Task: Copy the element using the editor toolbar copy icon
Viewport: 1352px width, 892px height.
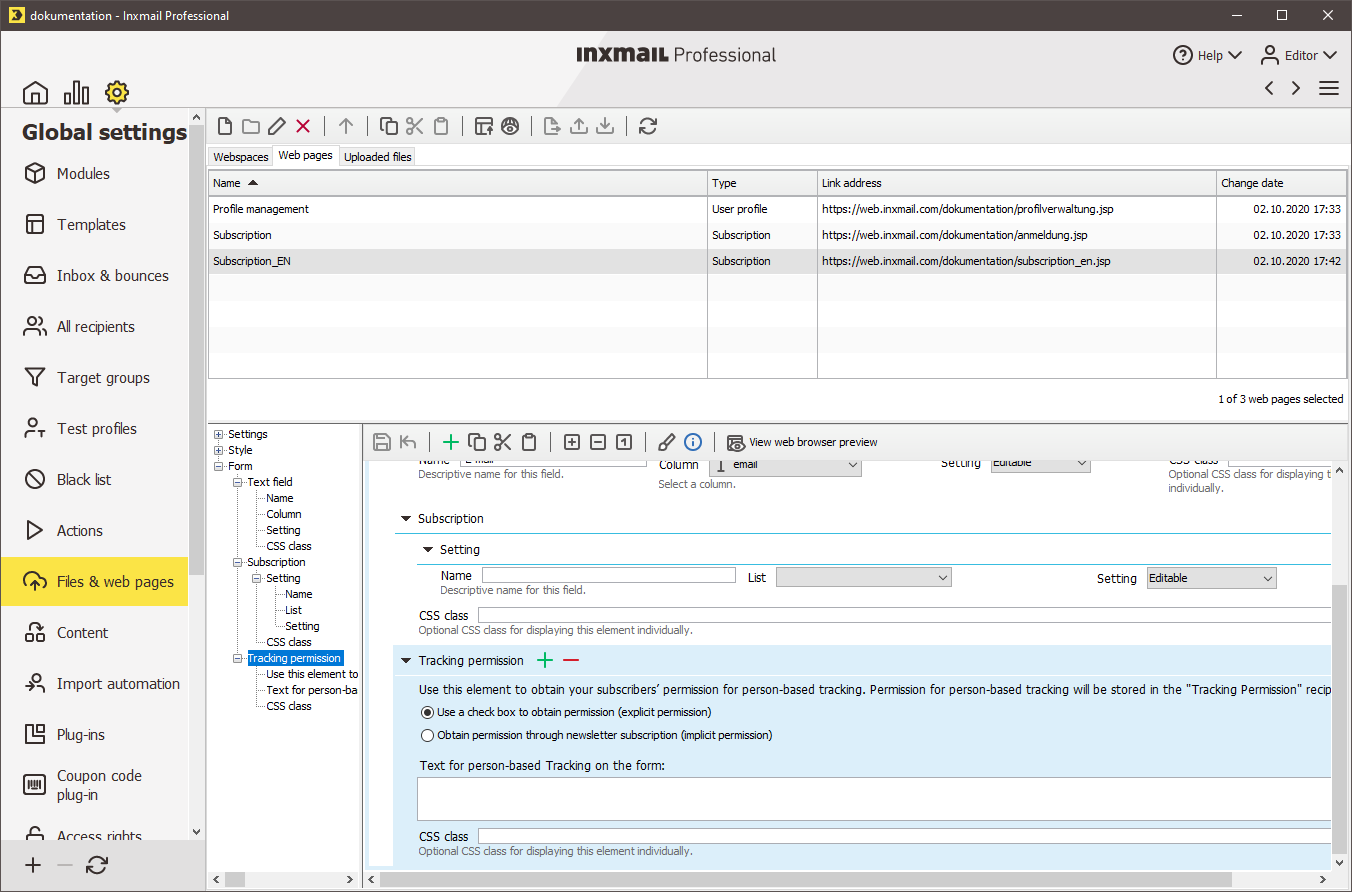Action: 477,442
